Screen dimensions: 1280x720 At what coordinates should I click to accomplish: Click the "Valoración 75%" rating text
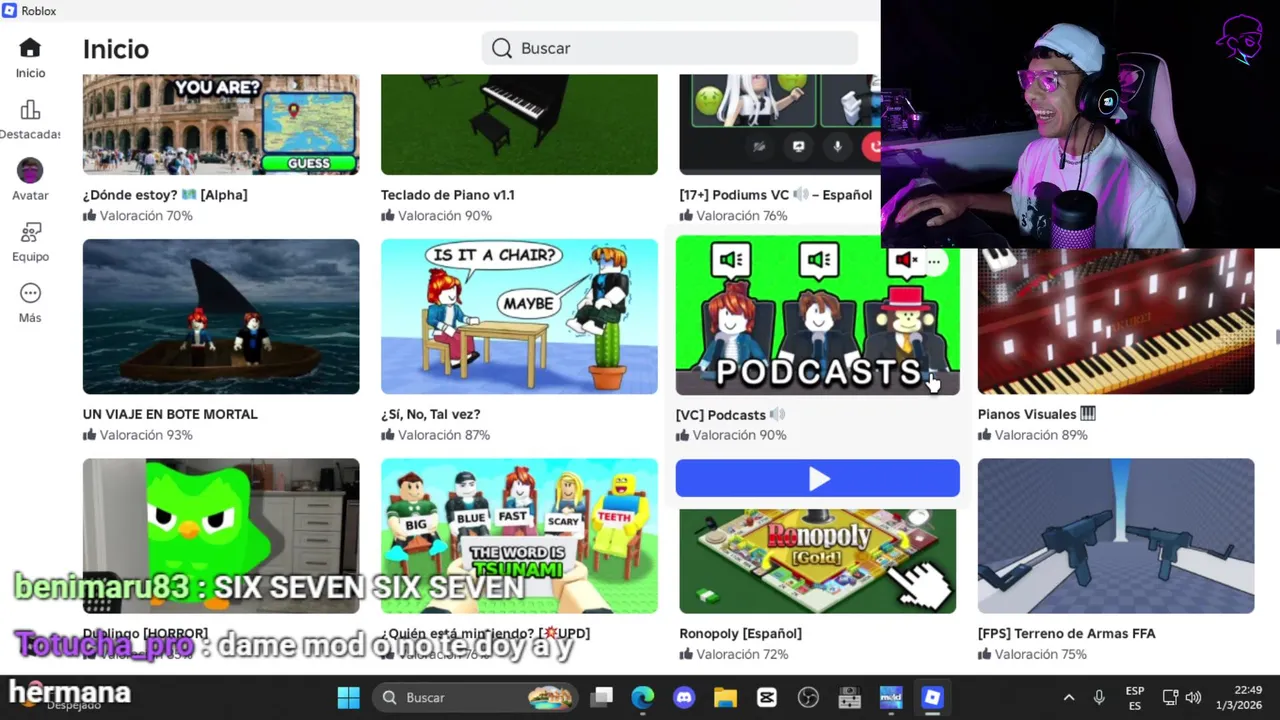[x=1041, y=654]
